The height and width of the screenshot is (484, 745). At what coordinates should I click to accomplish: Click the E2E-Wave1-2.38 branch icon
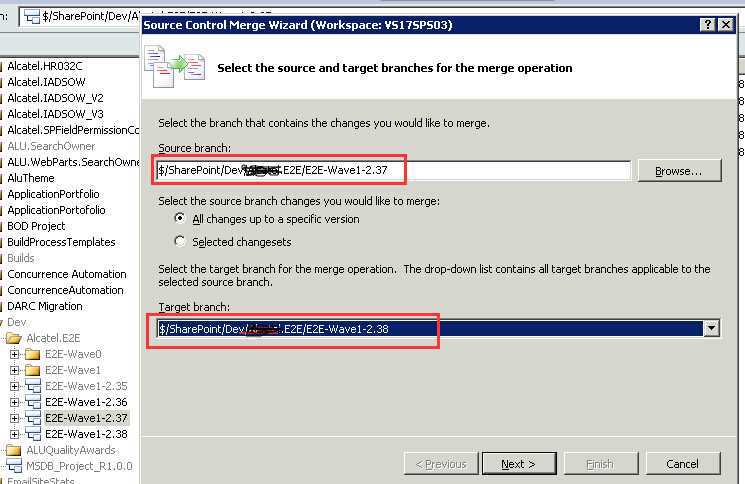(33, 434)
